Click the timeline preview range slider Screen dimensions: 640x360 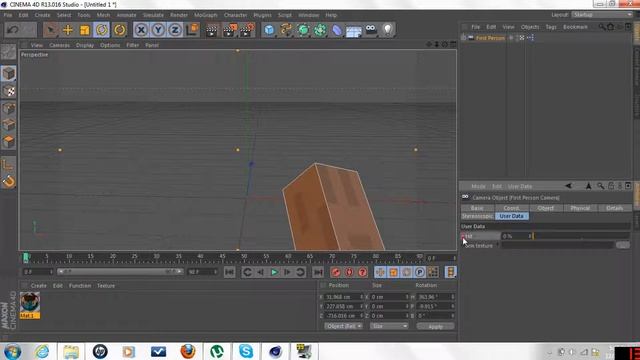(120, 271)
